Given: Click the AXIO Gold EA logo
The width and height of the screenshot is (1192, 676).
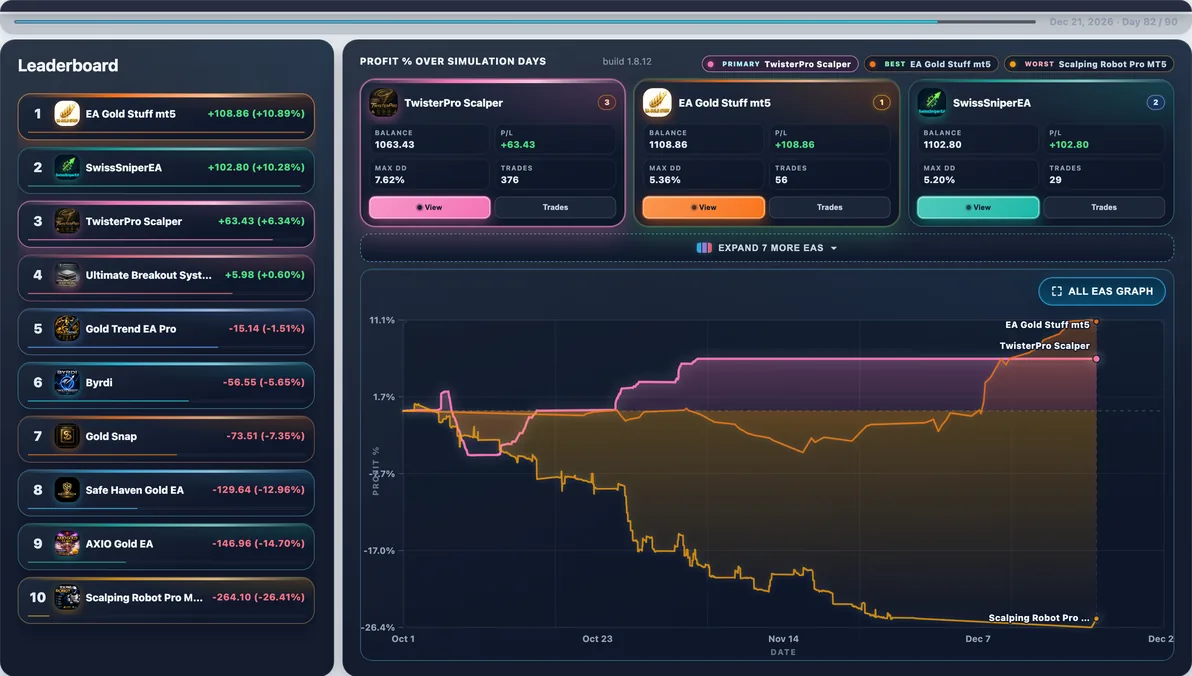Looking at the screenshot, I should [67, 544].
